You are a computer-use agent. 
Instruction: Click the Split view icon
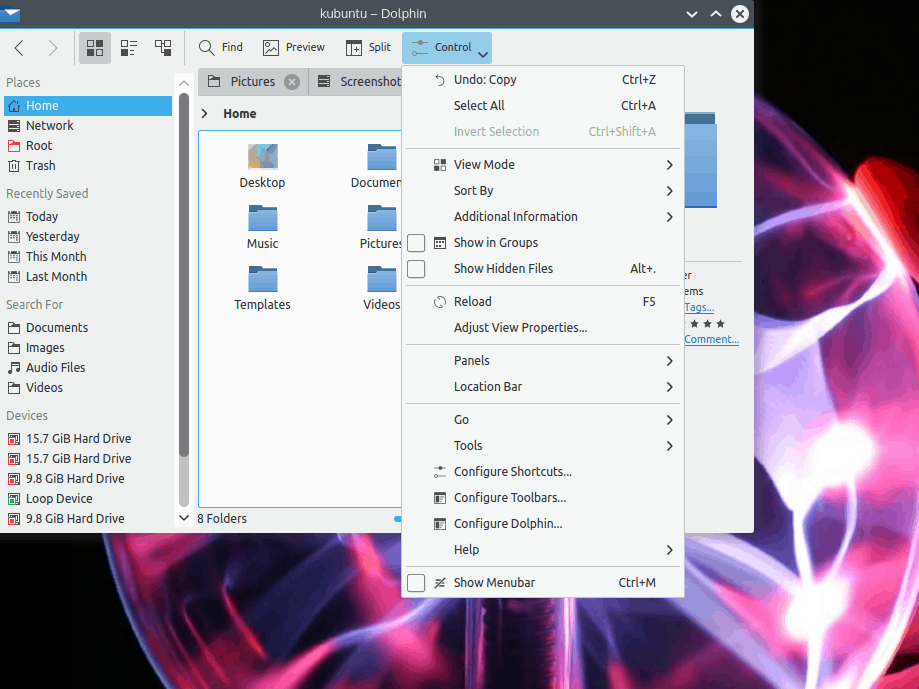(354, 47)
